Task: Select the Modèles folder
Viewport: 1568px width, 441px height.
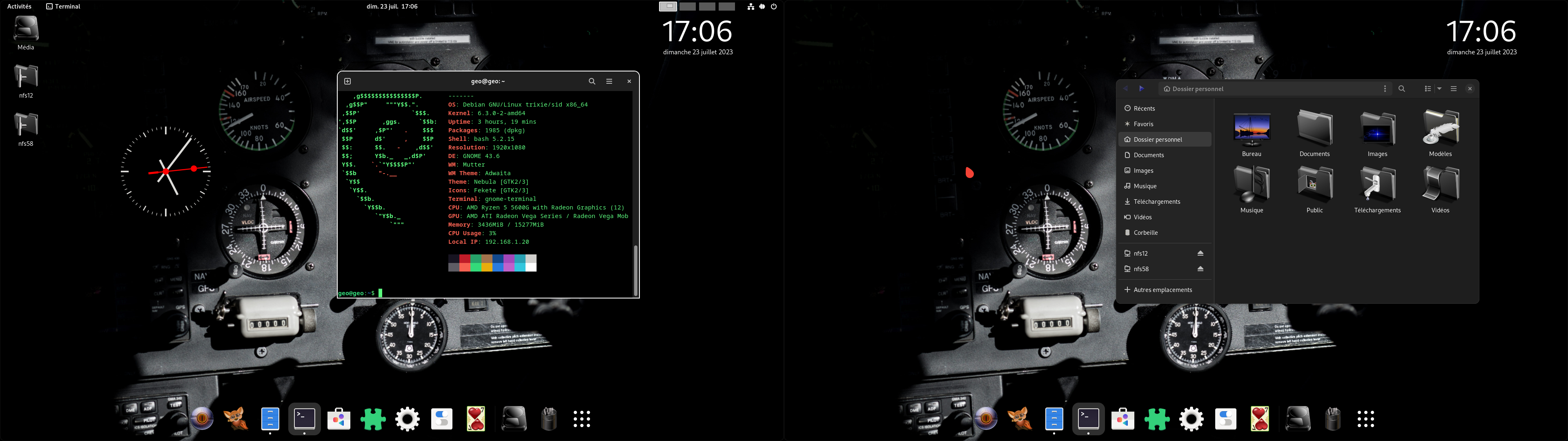Action: (1440, 134)
